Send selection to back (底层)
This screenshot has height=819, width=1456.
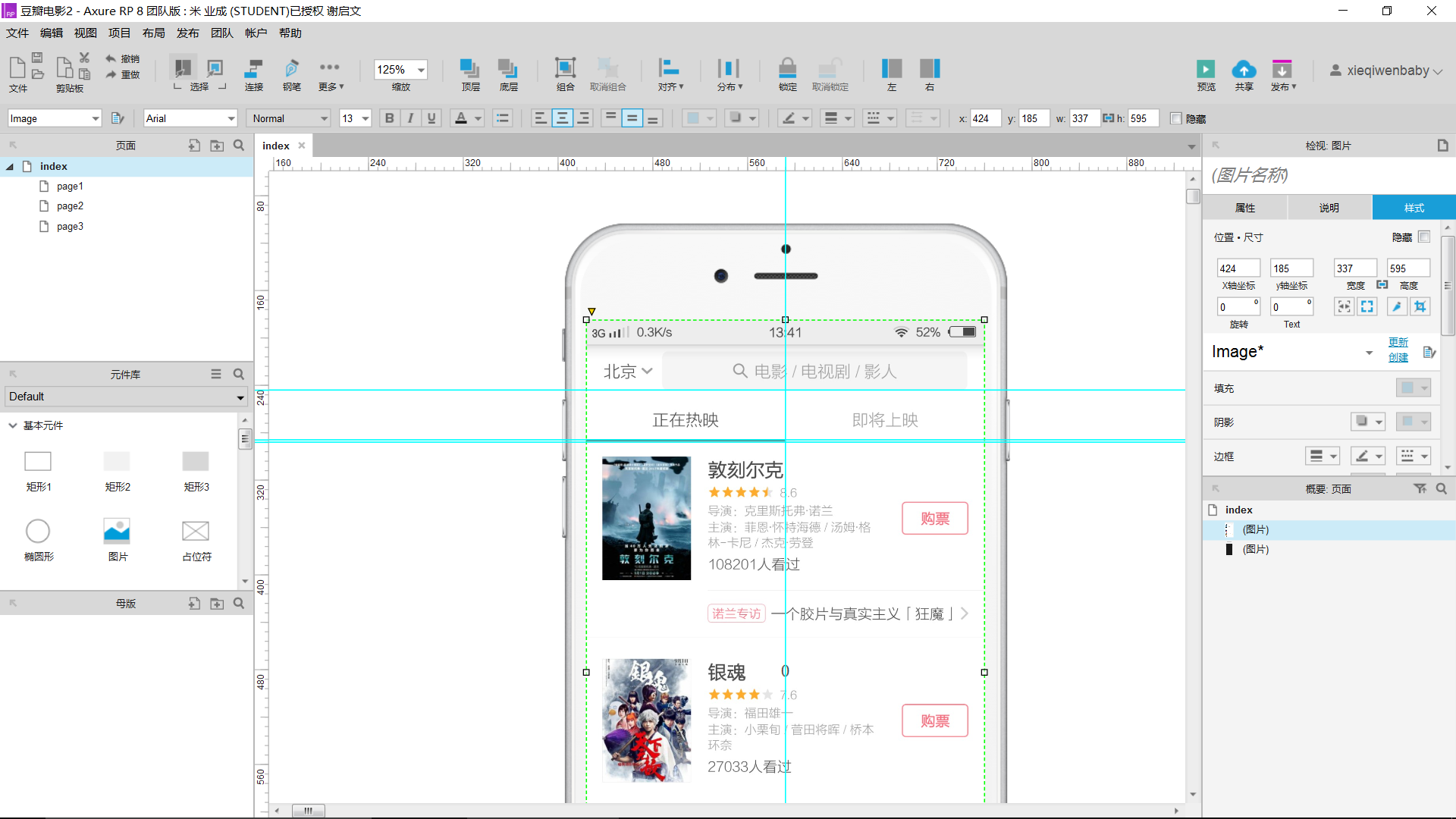[x=508, y=74]
